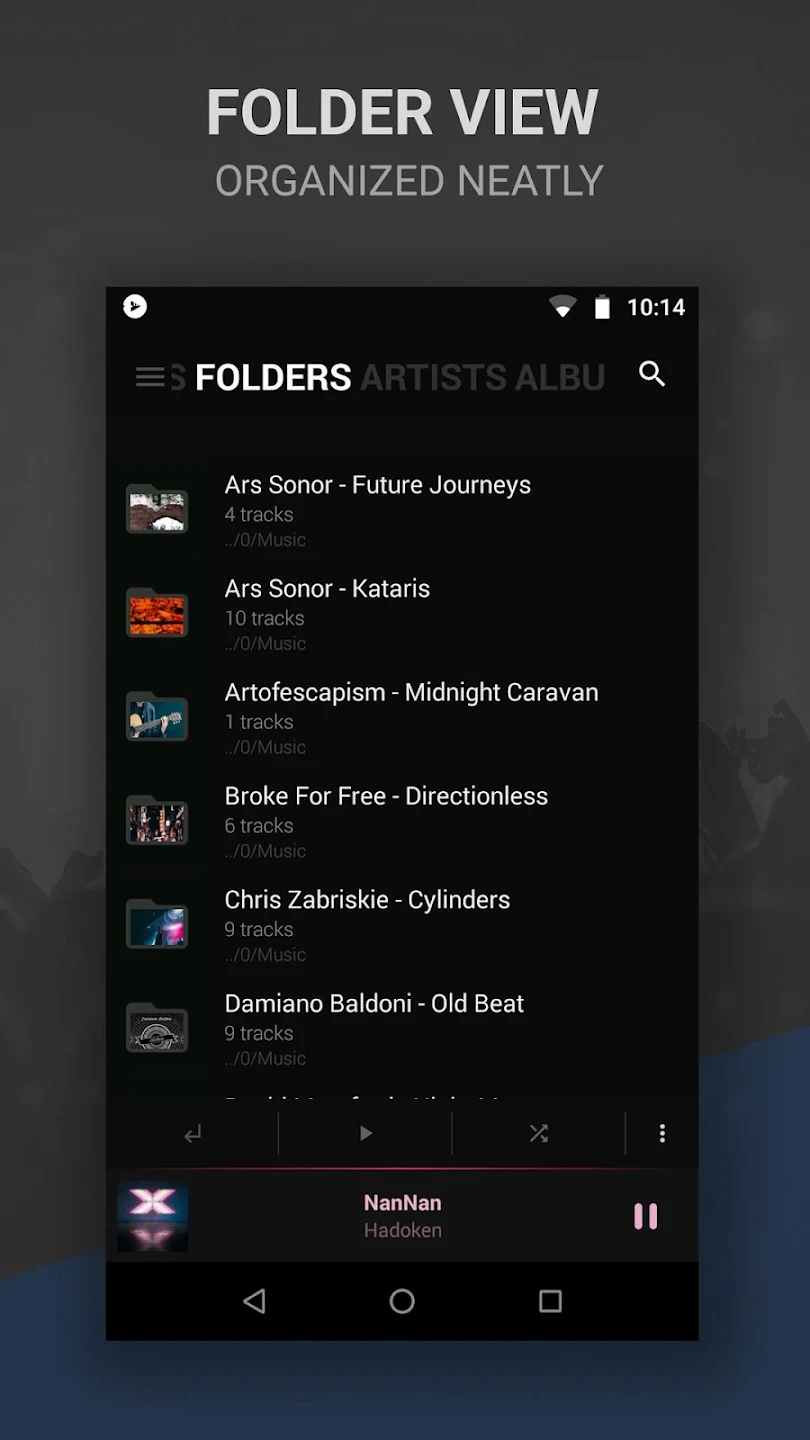Tap the Android home circle button

[x=402, y=1301]
